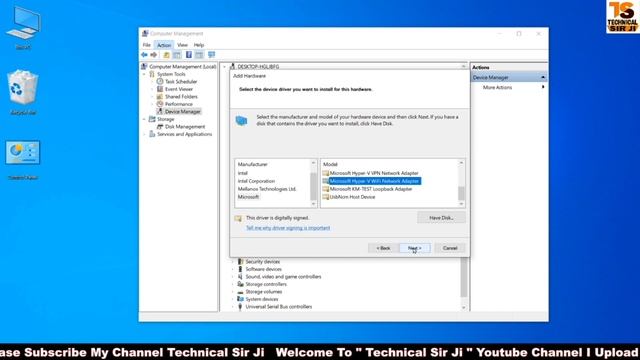640x360 pixels.
Task: Click the Show/Hide Console Tree toolbar icon
Action: [x=177, y=55]
